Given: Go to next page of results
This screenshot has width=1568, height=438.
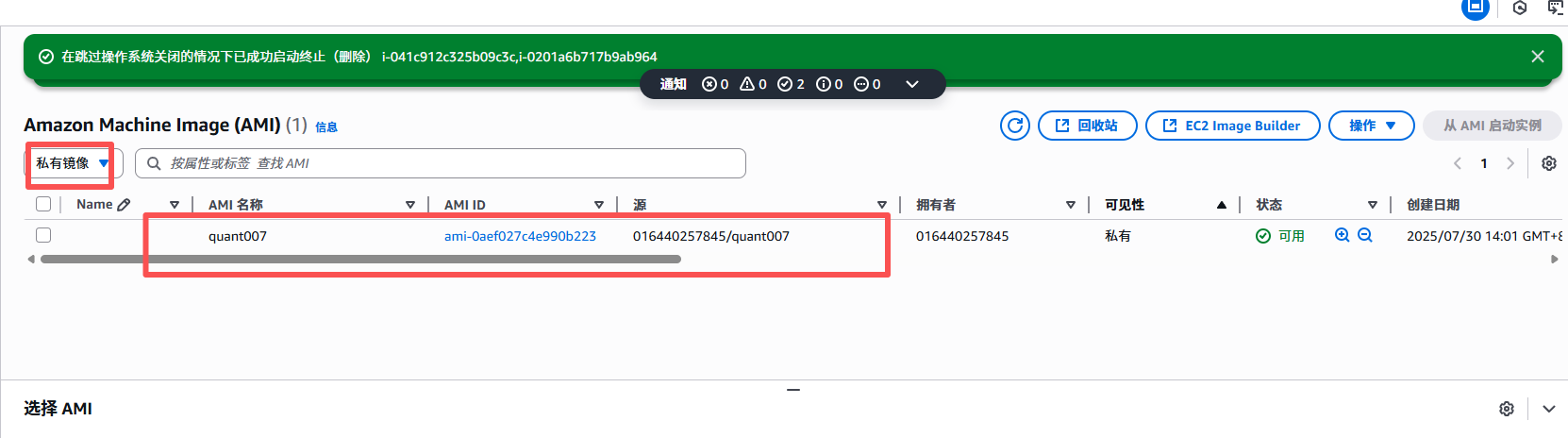Looking at the screenshot, I should [1510, 163].
